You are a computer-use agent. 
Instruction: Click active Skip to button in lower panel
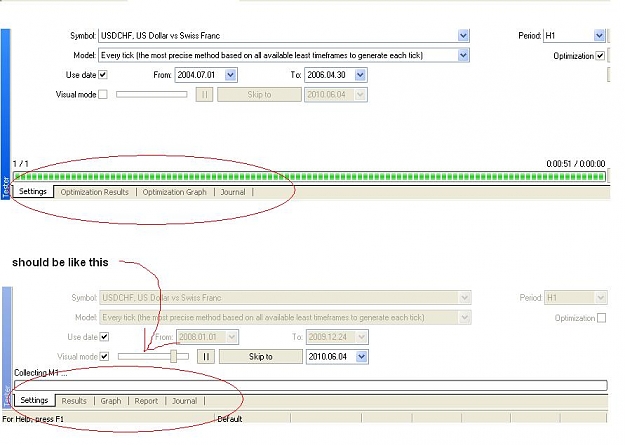261,356
